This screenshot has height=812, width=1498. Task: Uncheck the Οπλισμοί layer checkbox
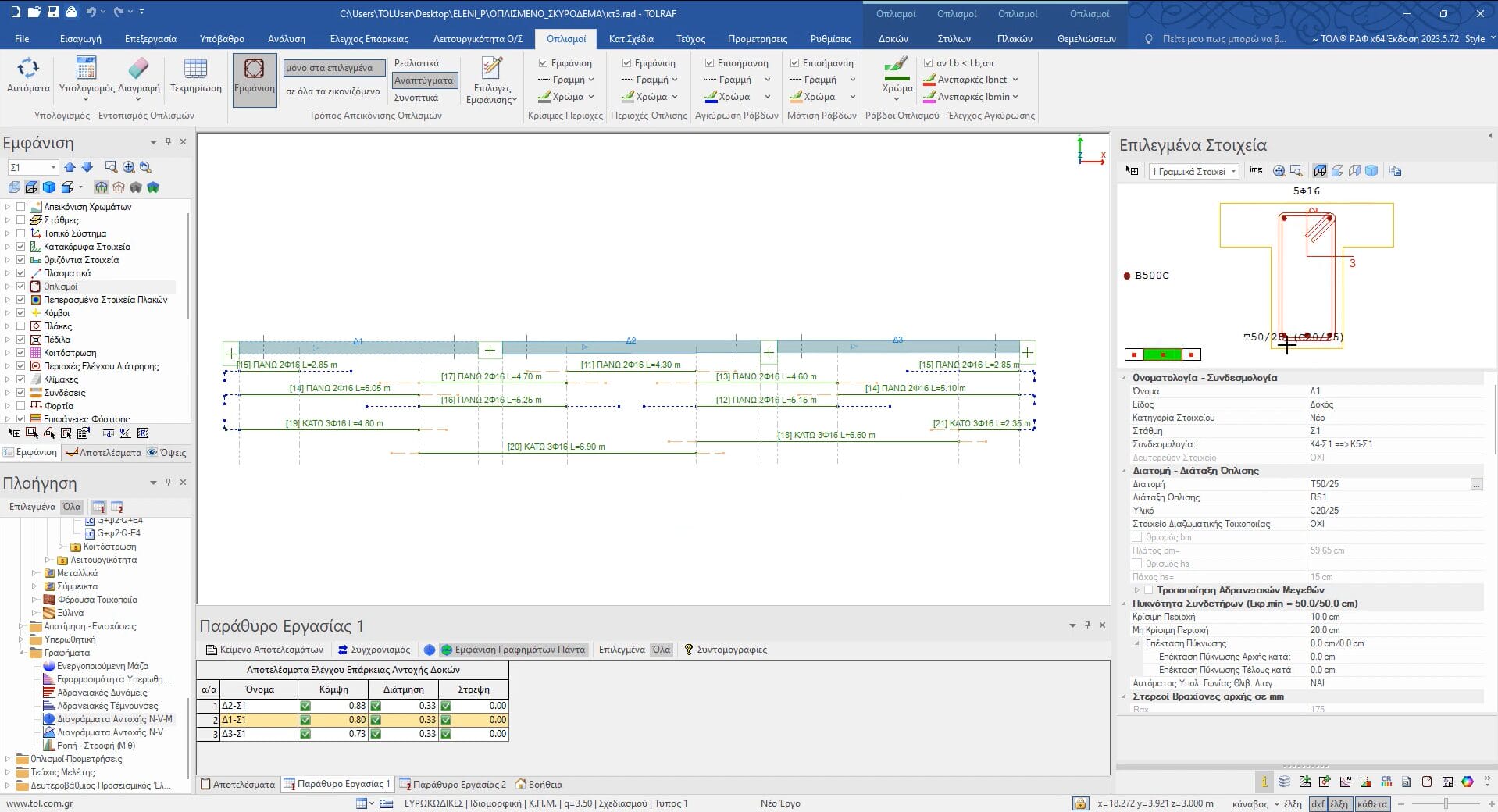(x=21, y=287)
